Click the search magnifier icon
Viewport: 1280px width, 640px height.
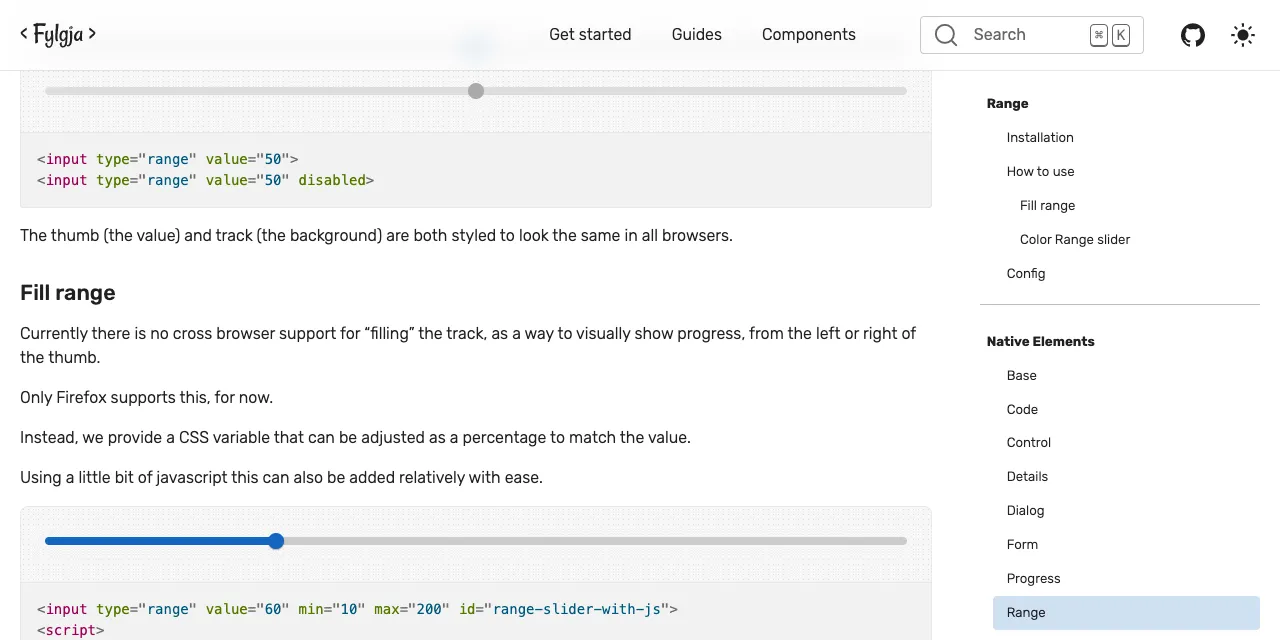point(945,35)
